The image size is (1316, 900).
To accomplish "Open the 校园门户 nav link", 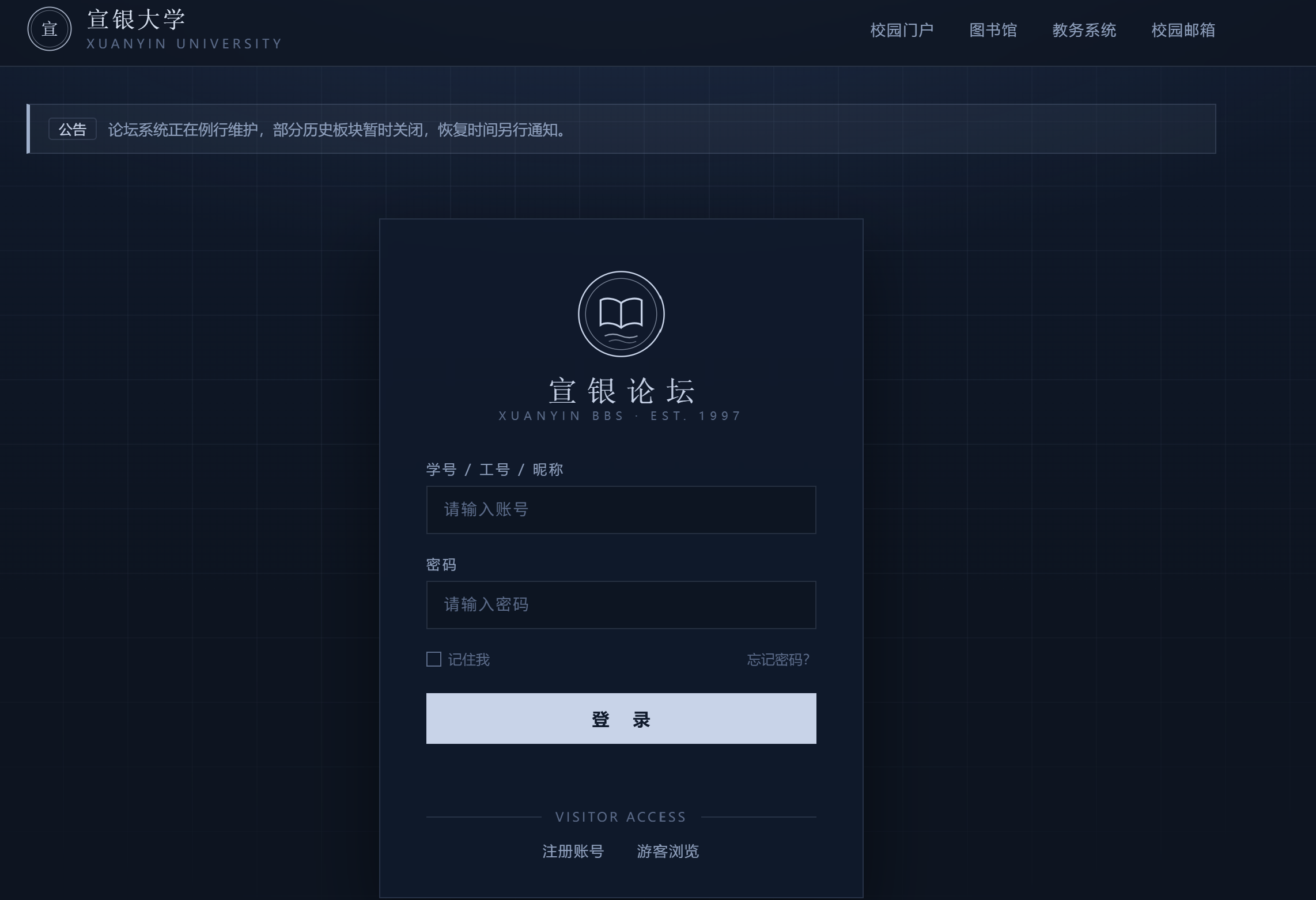I will [902, 30].
